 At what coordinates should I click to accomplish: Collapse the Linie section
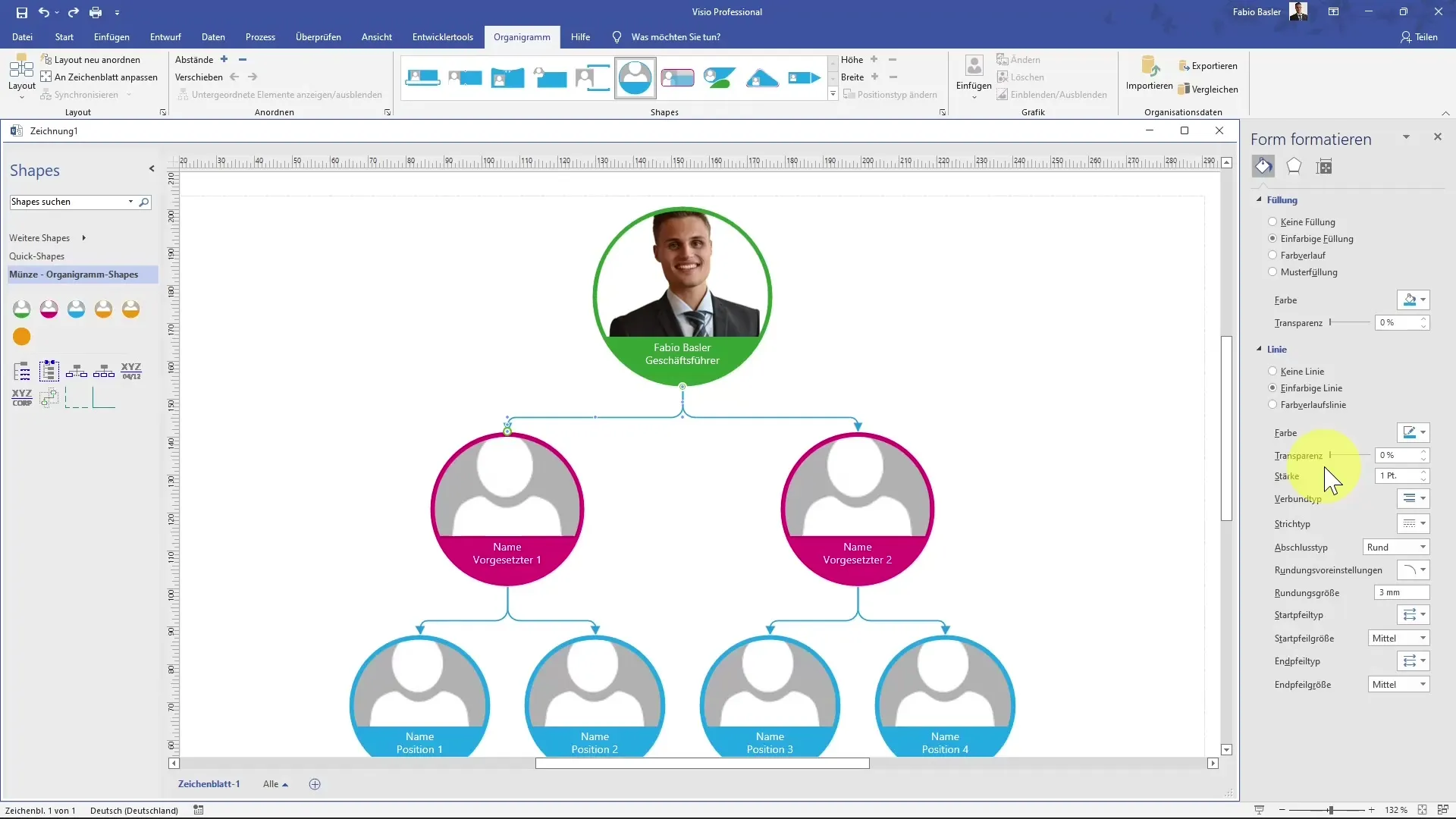(x=1259, y=350)
